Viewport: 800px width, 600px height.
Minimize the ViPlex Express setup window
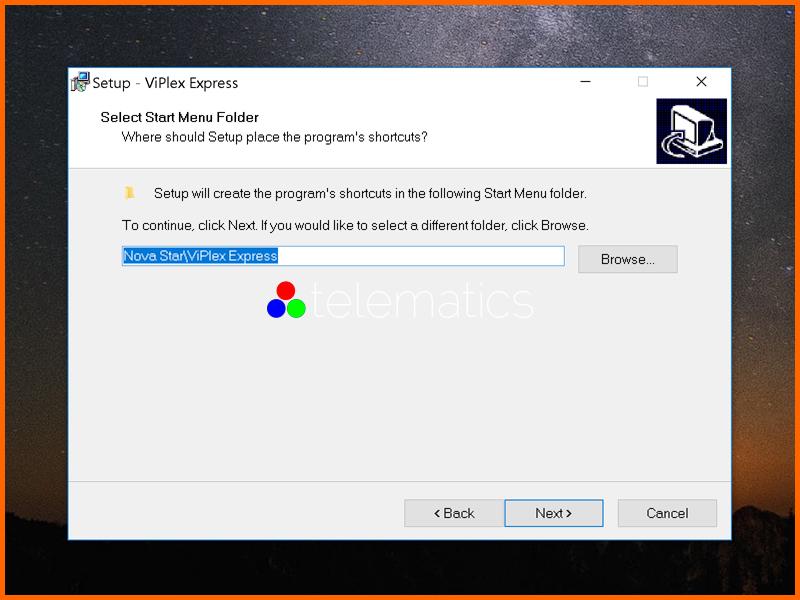tap(585, 82)
